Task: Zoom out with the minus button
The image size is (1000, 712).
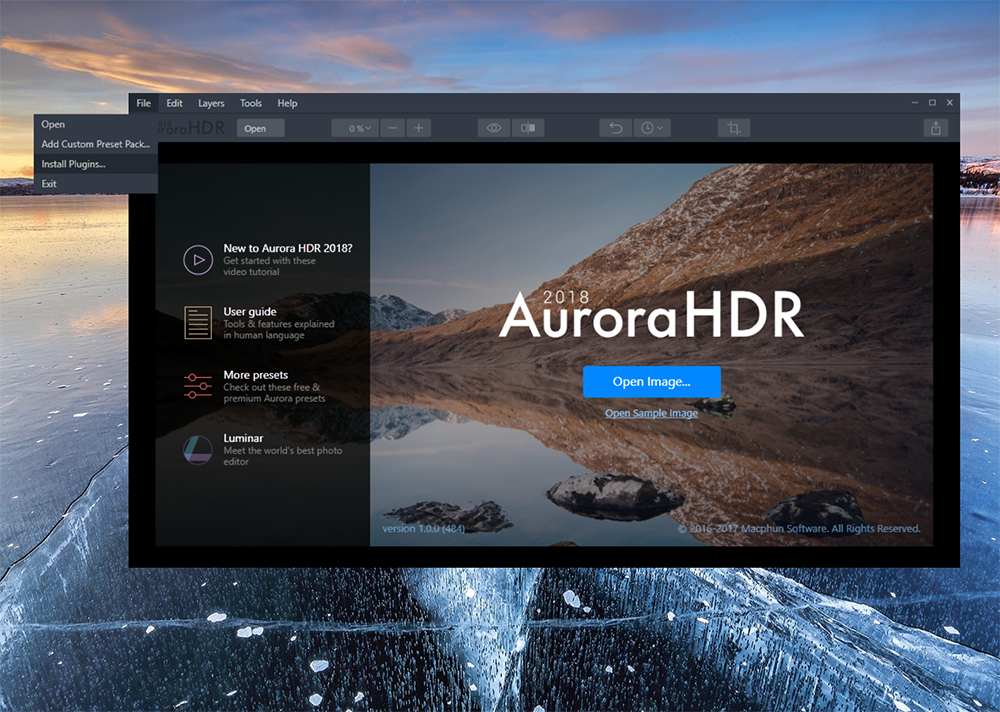Action: (x=393, y=128)
